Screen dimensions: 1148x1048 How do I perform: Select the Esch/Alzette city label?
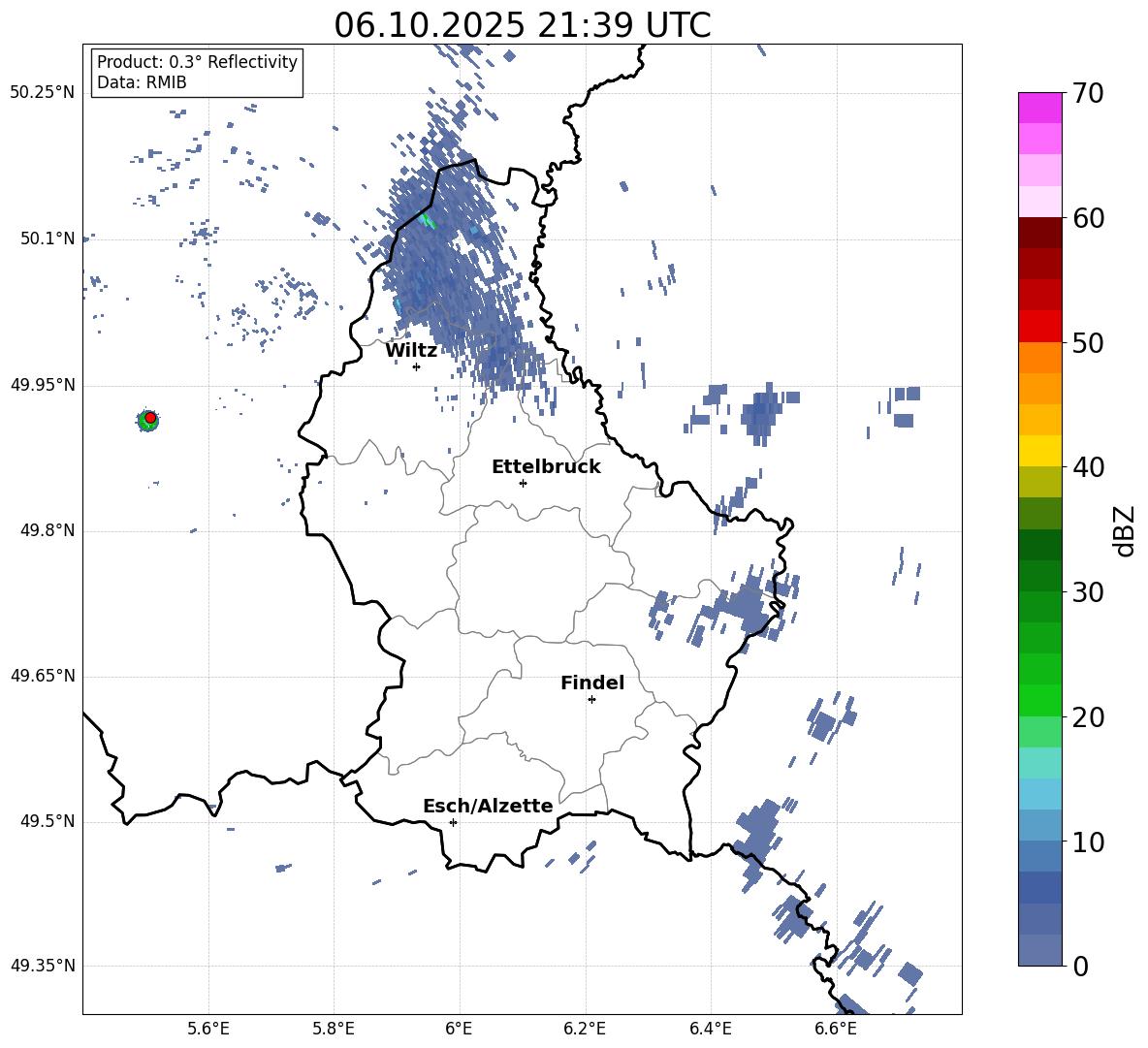488,806
